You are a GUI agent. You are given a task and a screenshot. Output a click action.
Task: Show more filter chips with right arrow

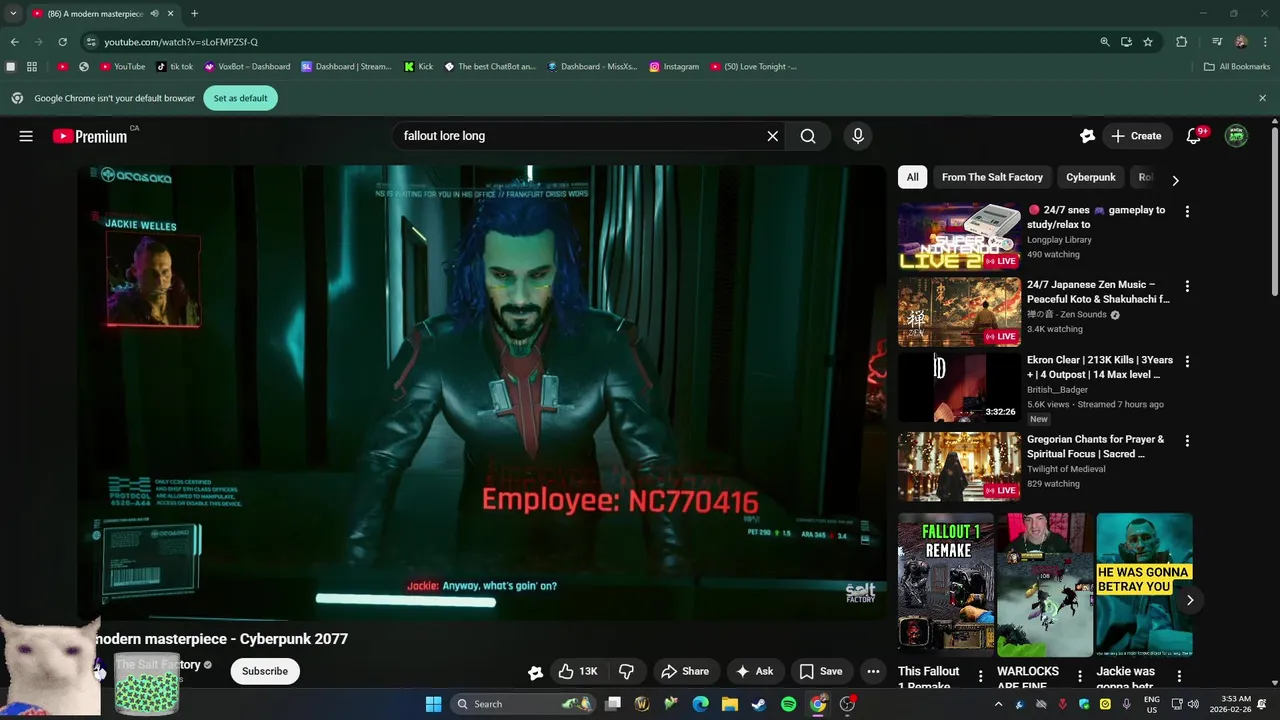(x=1175, y=180)
